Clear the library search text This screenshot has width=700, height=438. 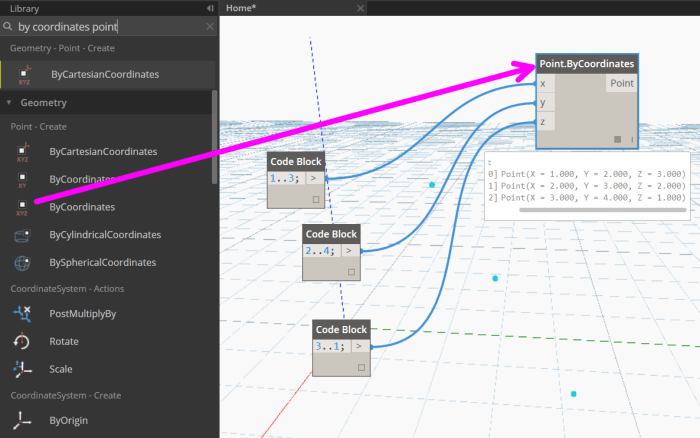(209, 27)
